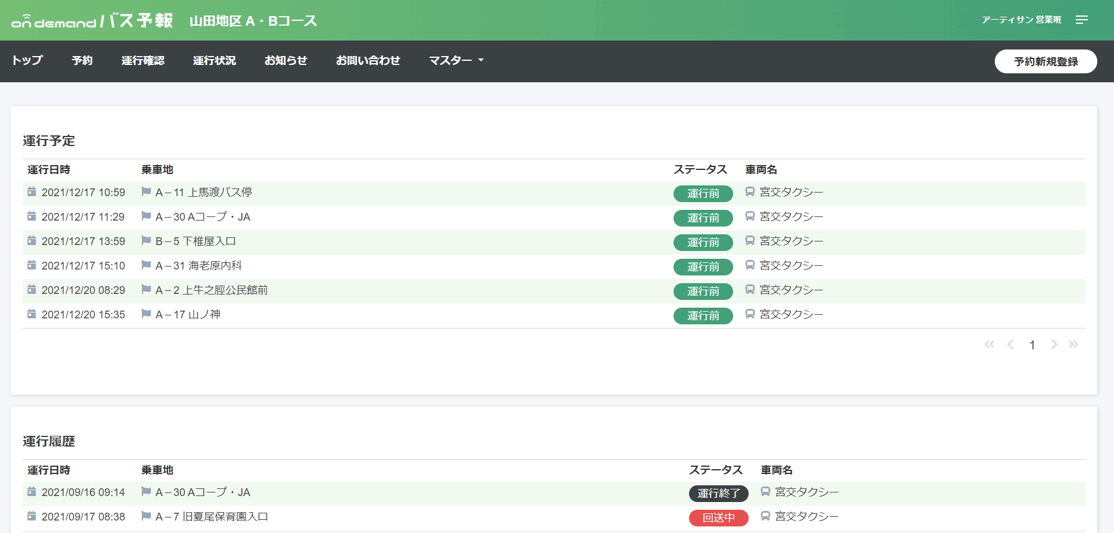
Task: Jump to last page double arrow
Action: (1074, 345)
